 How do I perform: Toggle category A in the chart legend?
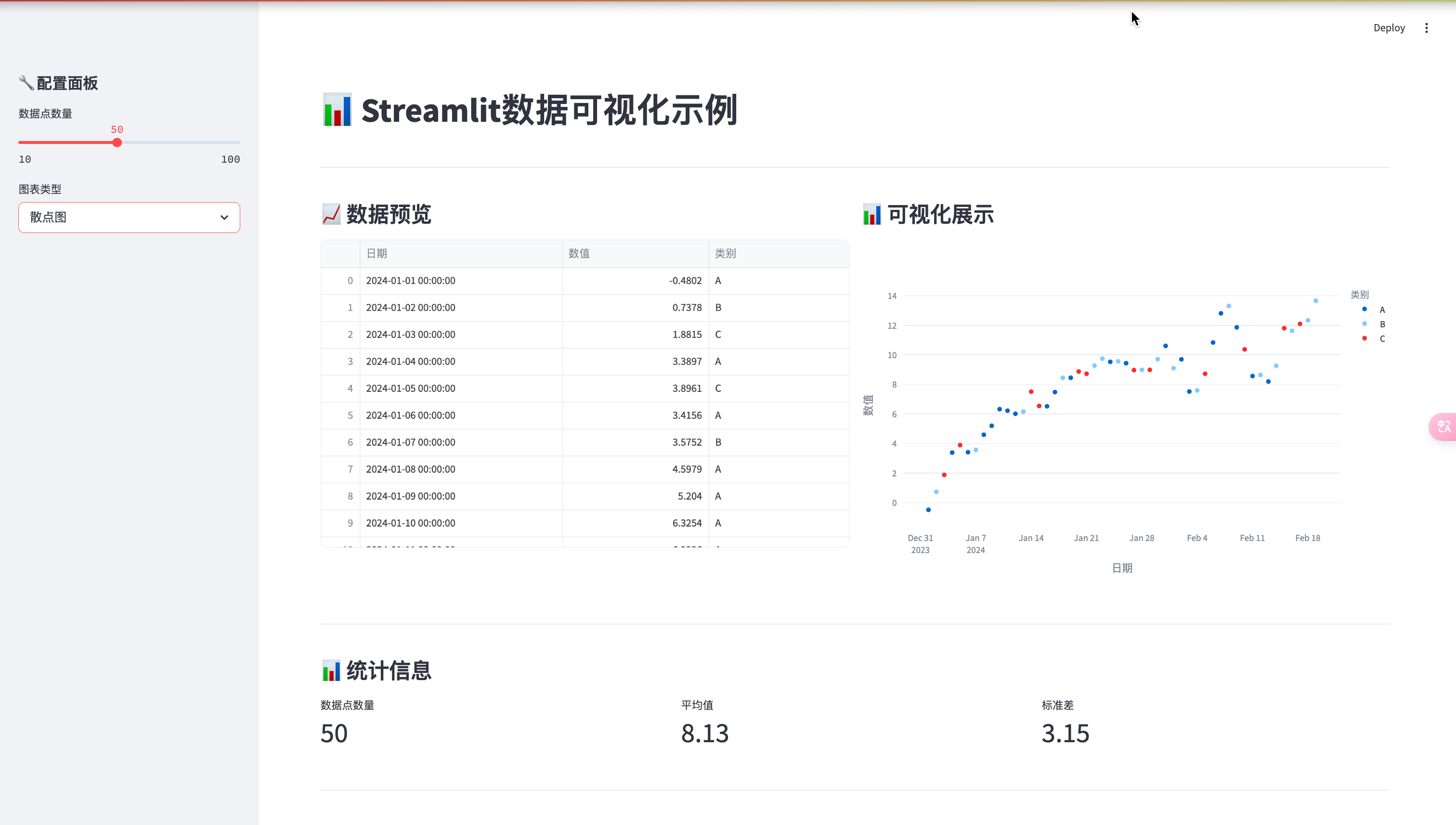click(x=1381, y=310)
